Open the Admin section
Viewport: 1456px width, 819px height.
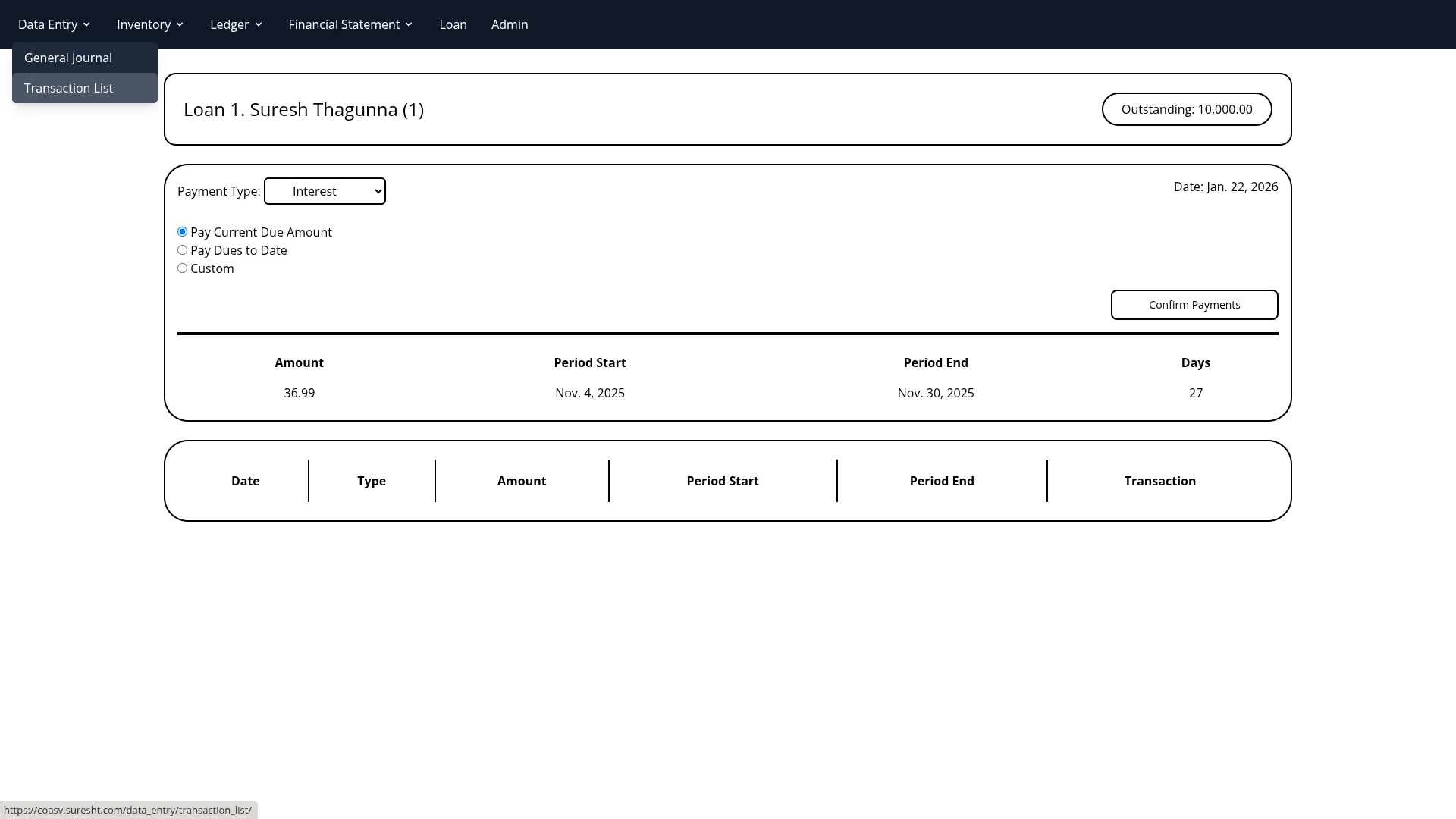[x=509, y=24]
